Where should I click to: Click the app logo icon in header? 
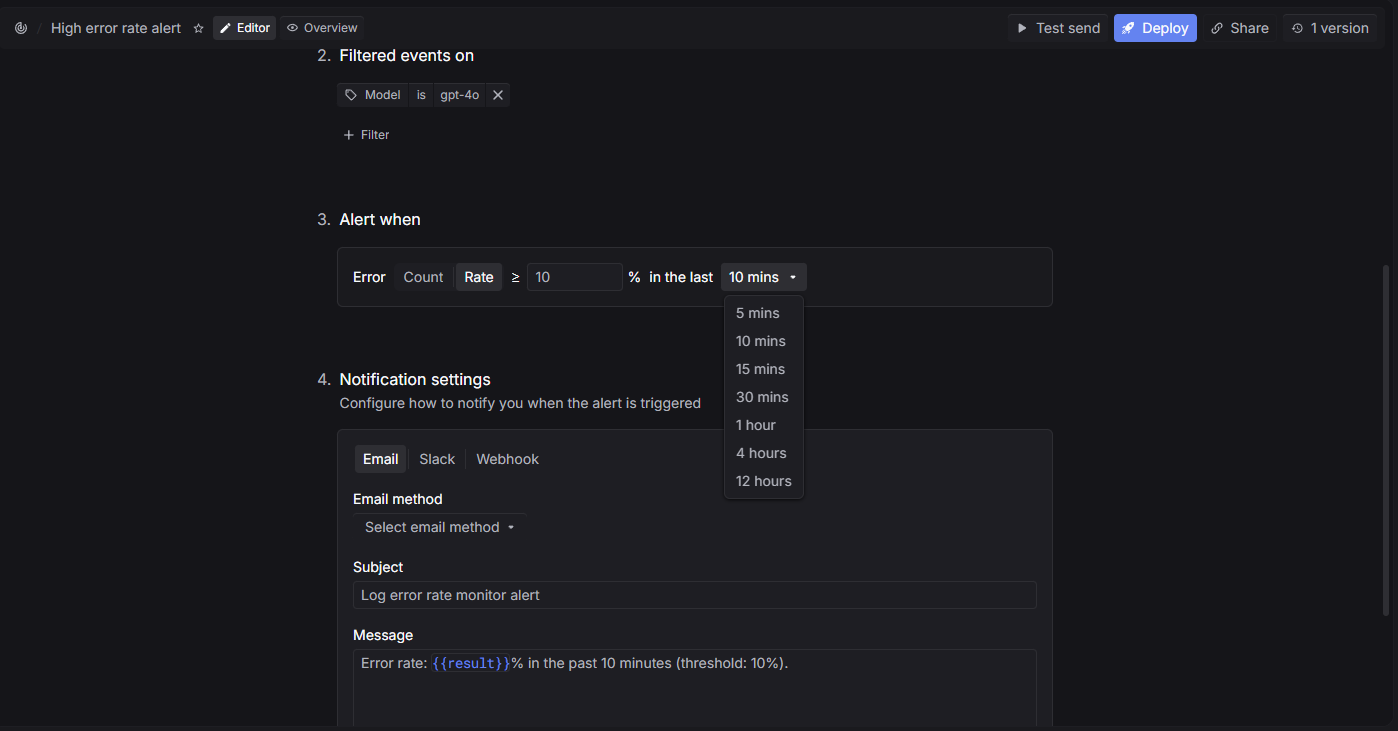21,28
